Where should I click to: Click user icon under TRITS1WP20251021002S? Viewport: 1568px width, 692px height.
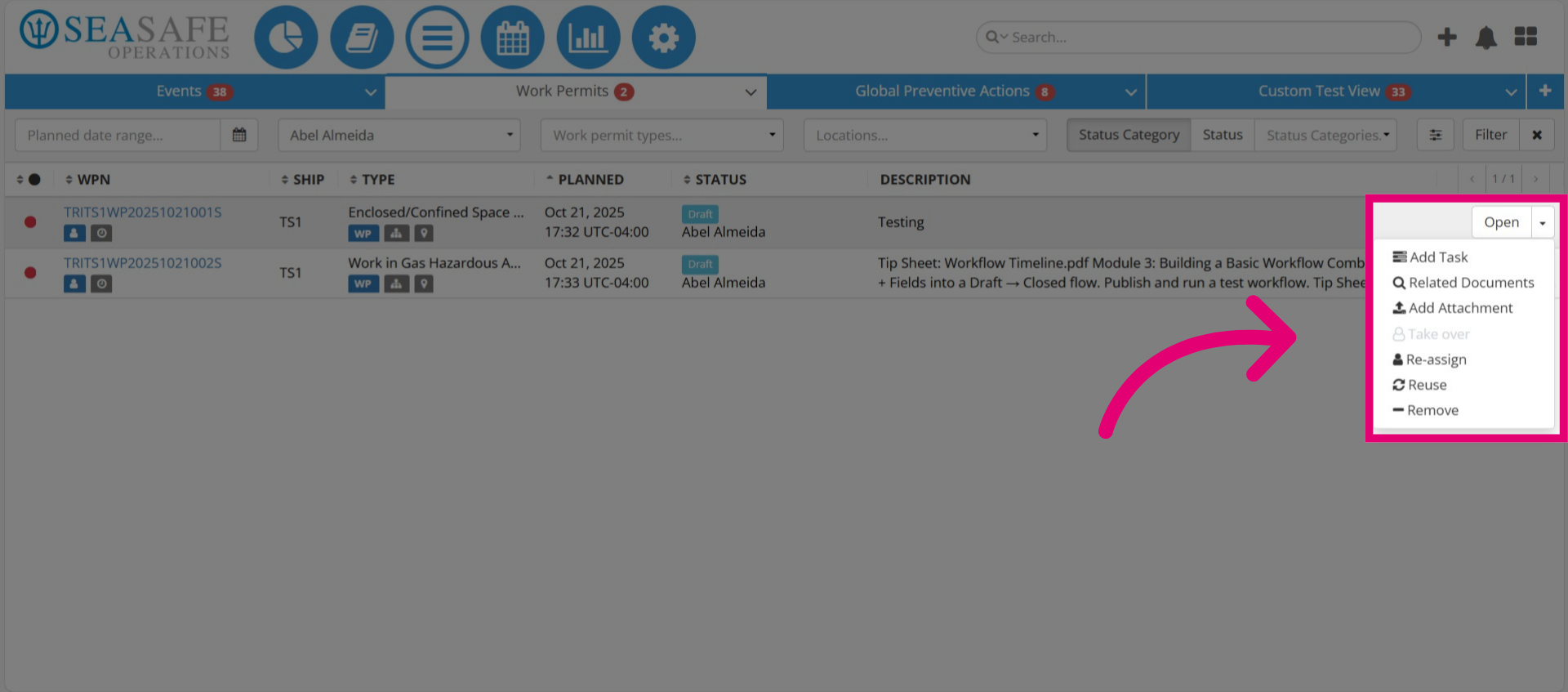[x=74, y=283]
